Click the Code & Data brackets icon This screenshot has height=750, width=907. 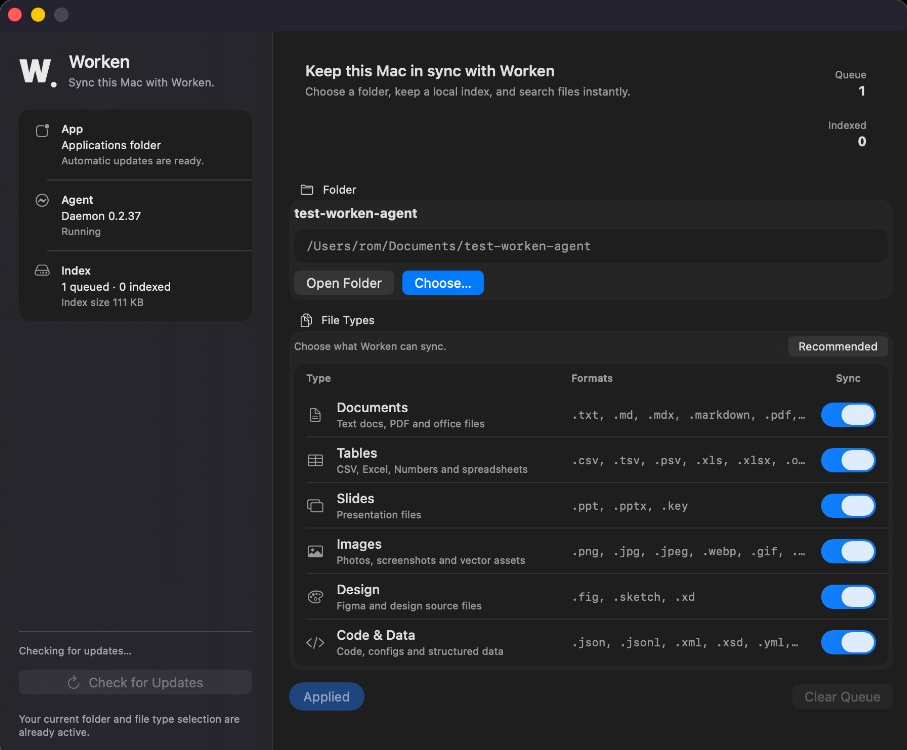[x=315, y=642]
